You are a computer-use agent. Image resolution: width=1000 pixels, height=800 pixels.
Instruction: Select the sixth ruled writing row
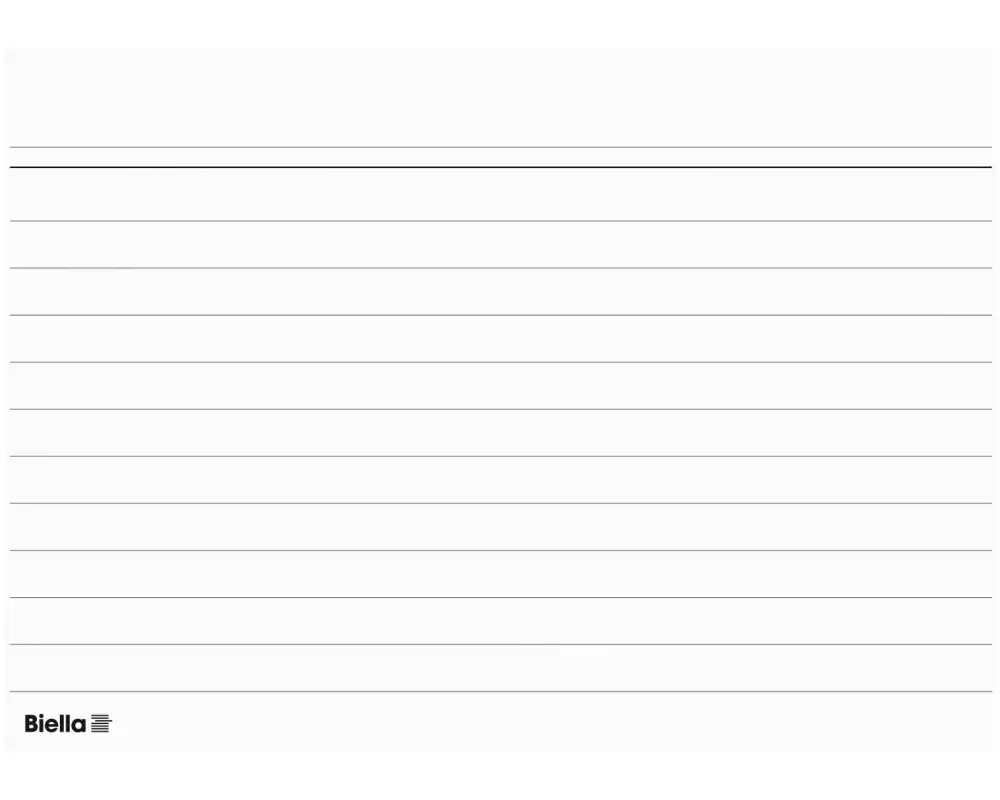(x=500, y=433)
